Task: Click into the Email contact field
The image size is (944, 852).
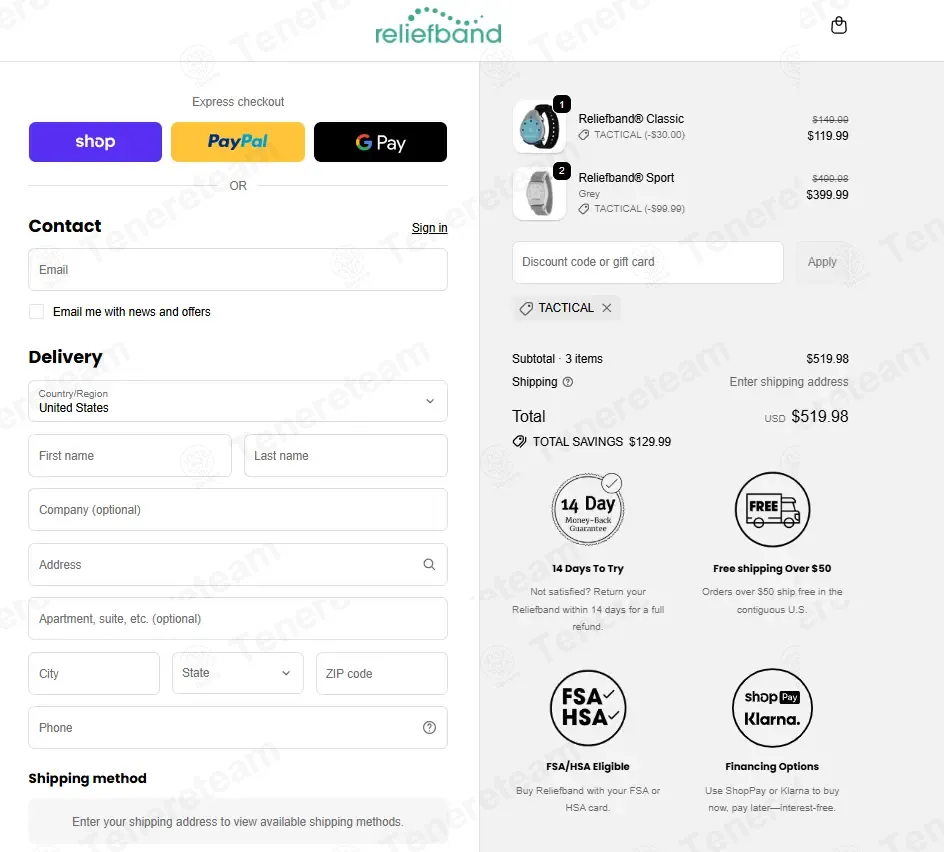Action: pyautogui.click(x=238, y=270)
